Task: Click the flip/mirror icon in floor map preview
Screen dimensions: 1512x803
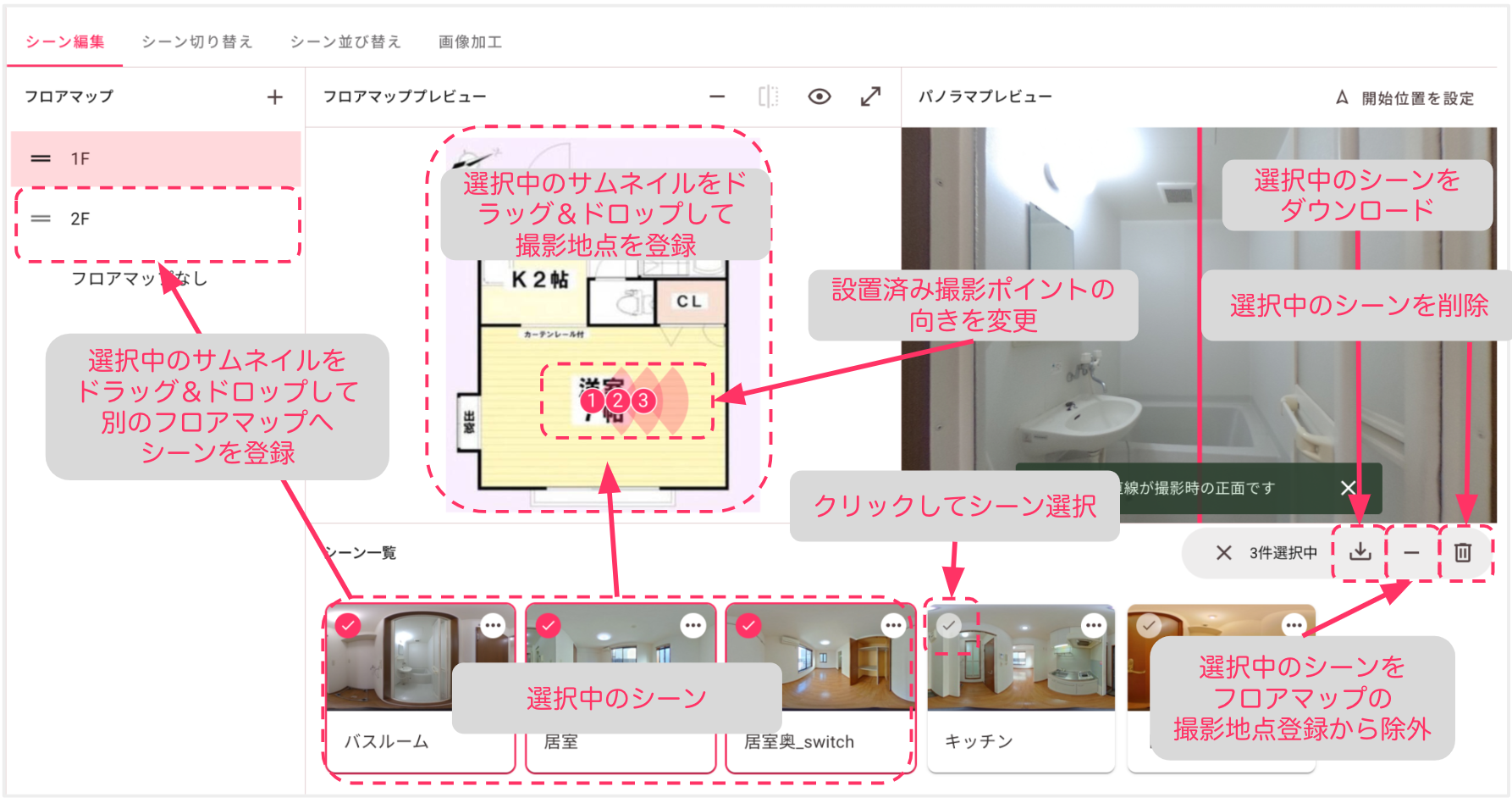Action: (768, 97)
